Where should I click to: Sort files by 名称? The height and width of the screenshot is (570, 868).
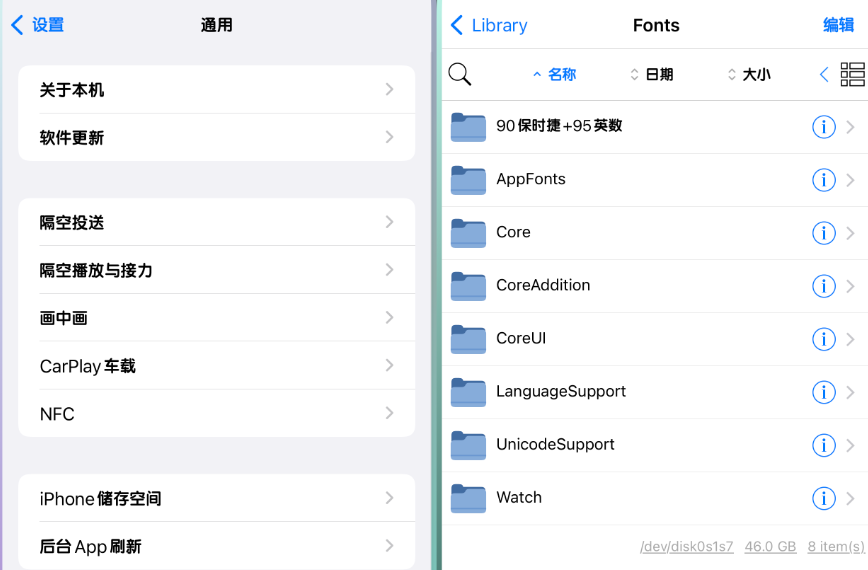pyautogui.click(x=555, y=74)
